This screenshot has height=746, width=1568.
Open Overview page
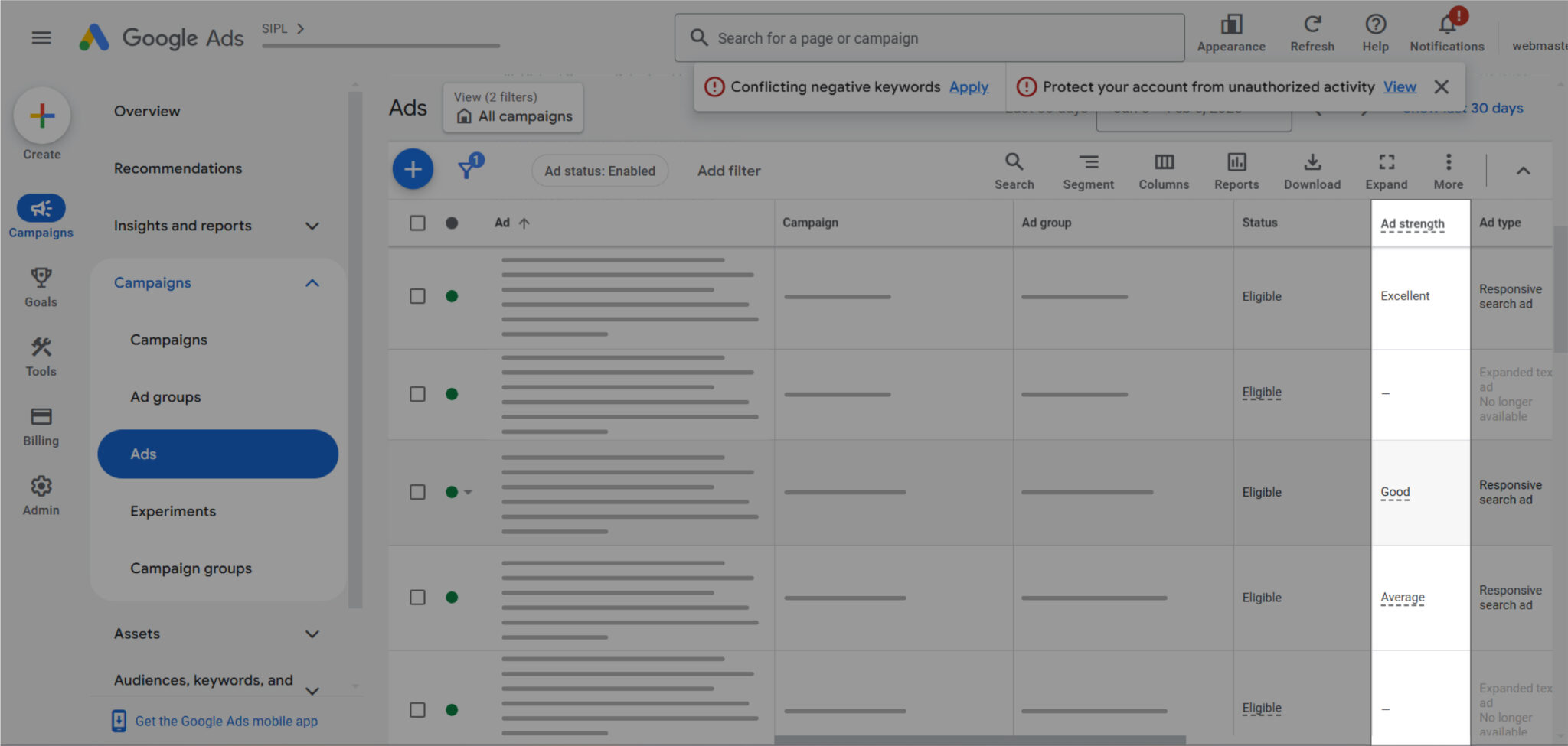click(x=147, y=111)
